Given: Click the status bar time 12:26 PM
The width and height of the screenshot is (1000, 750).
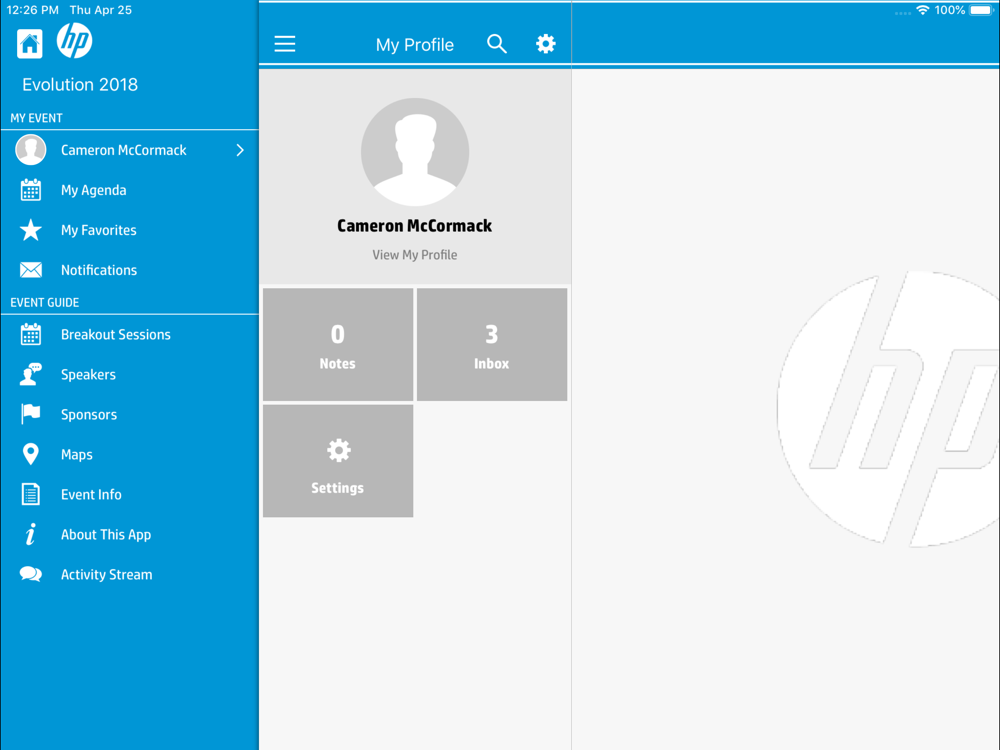Looking at the screenshot, I should [x=32, y=10].
